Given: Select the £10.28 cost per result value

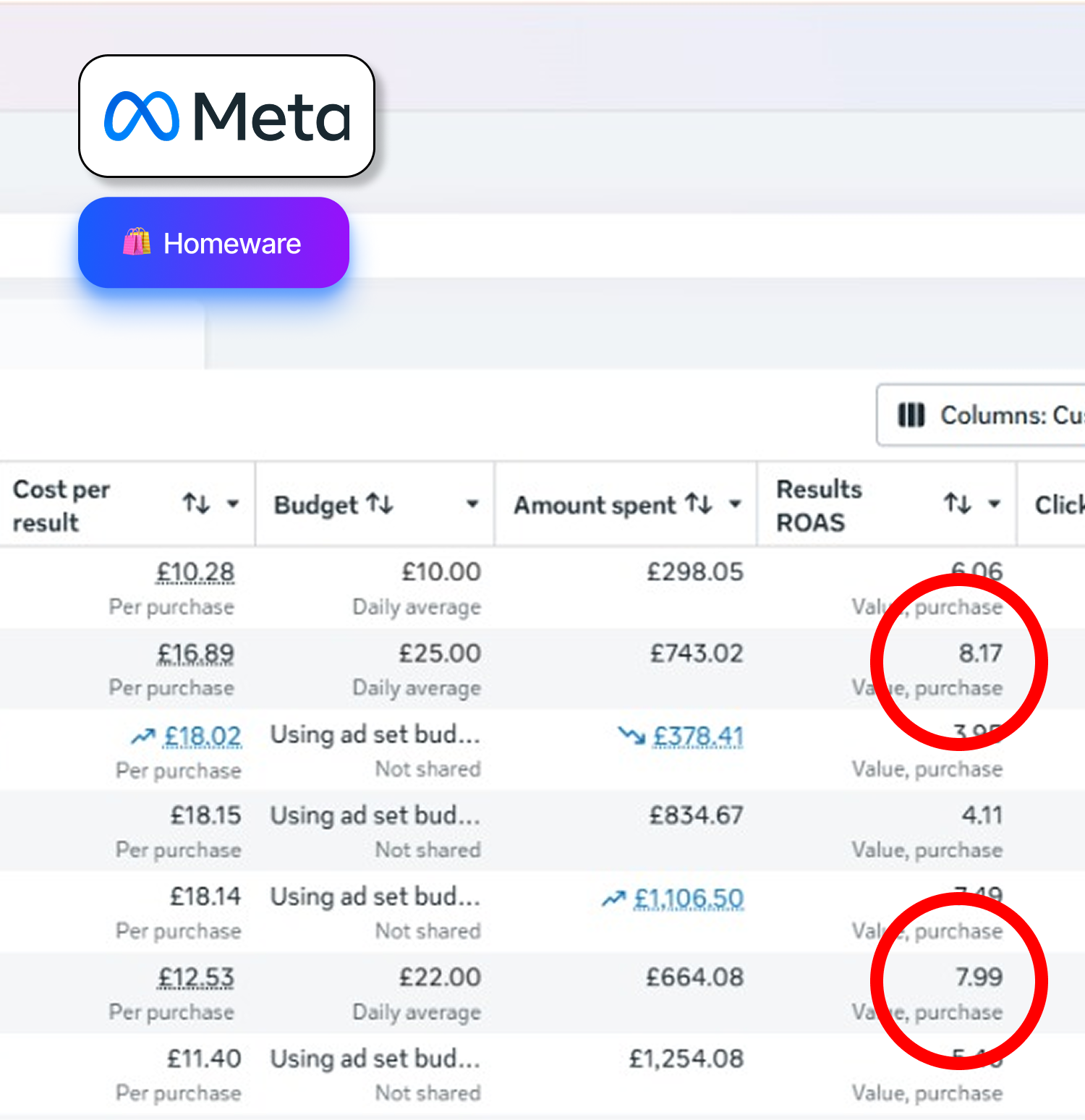Looking at the screenshot, I should [x=195, y=572].
